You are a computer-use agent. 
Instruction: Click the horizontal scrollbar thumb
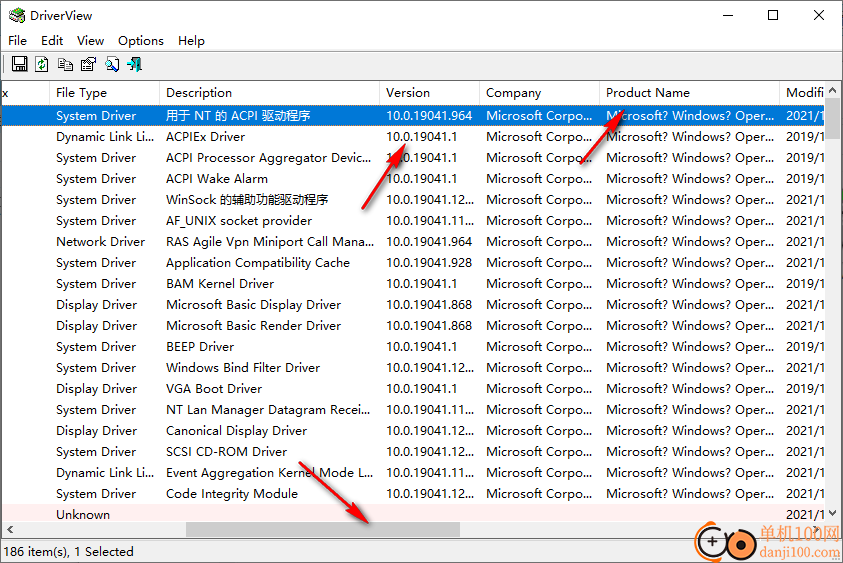click(323, 530)
